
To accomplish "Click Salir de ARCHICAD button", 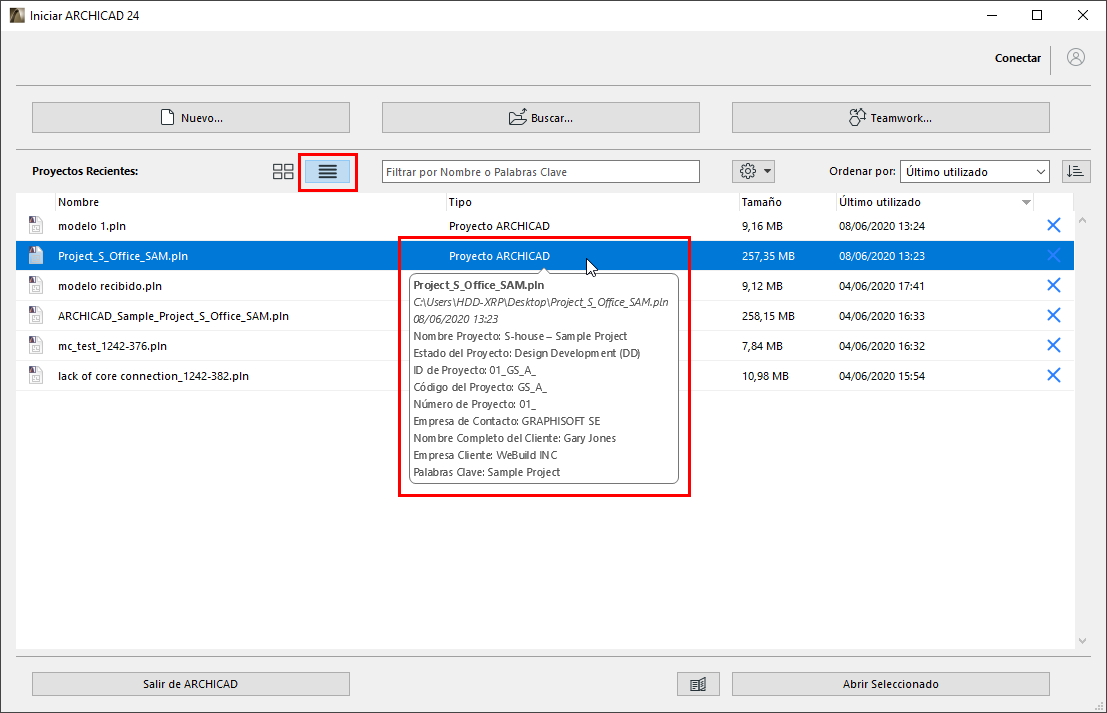I will [191, 683].
